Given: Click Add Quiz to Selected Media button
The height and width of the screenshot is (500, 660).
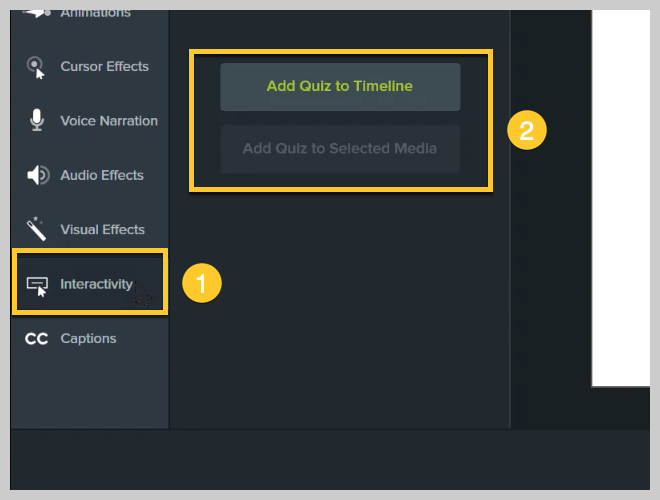Looking at the screenshot, I should (x=340, y=149).
